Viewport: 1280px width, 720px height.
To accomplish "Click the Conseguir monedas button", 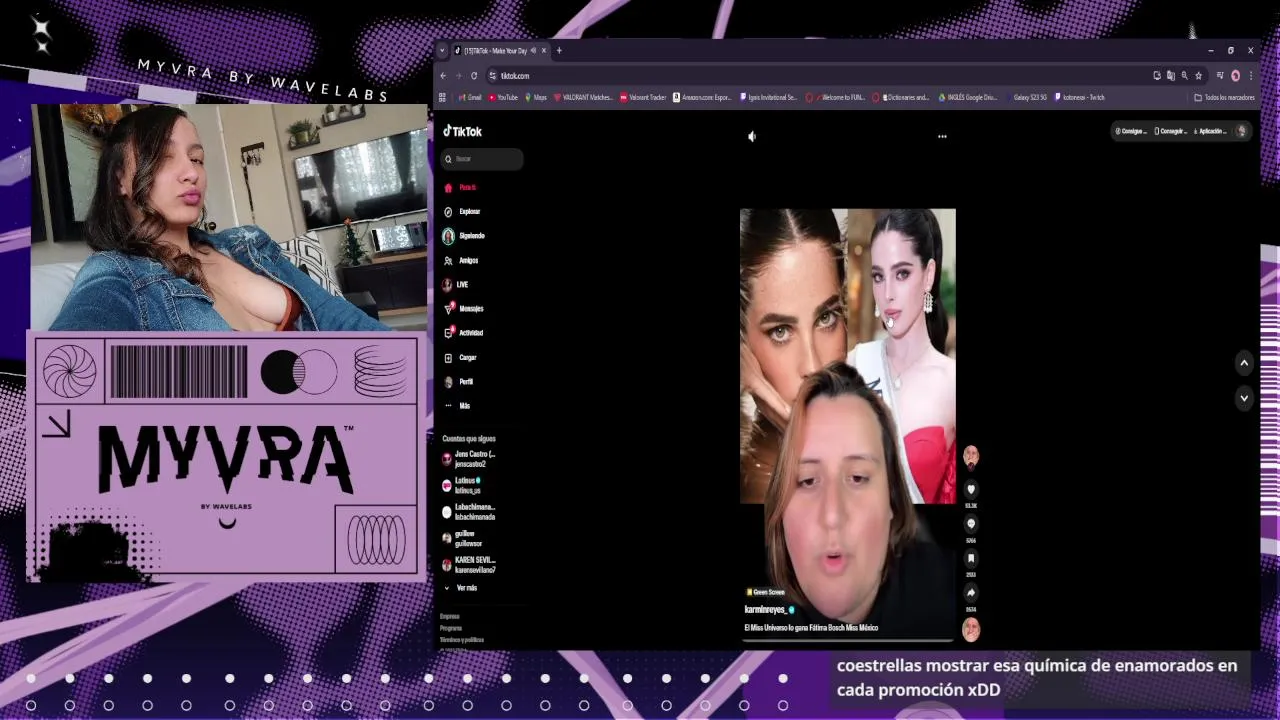I will point(1132,131).
